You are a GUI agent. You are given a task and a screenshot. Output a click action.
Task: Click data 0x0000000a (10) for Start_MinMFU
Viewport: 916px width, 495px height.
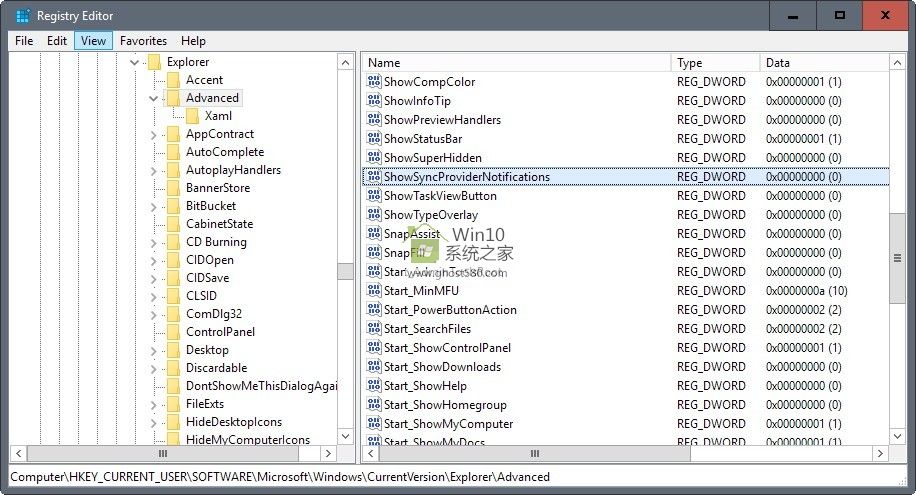point(806,290)
